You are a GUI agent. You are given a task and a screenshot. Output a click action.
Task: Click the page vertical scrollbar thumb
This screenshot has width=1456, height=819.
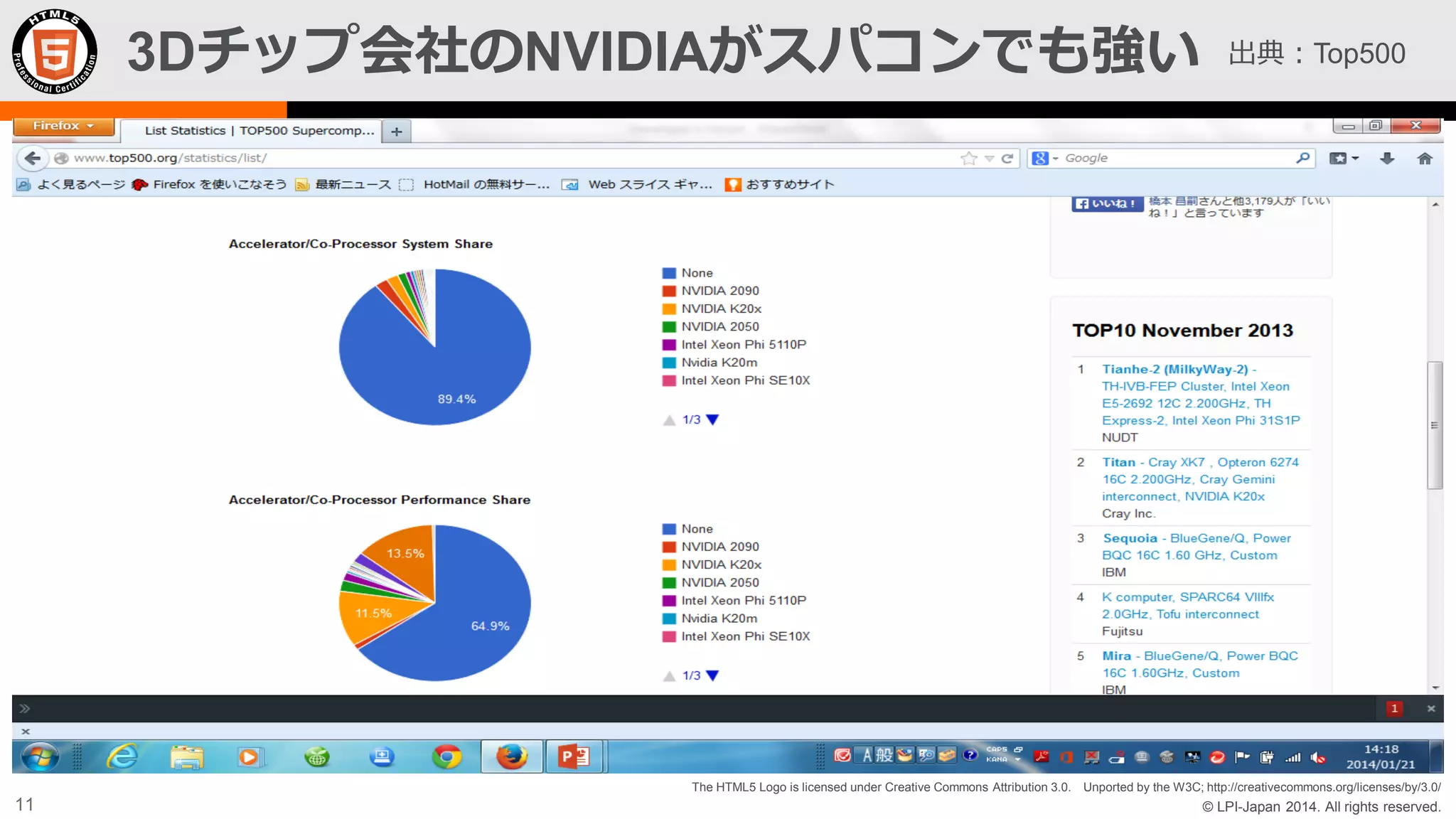click(x=1435, y=425)
